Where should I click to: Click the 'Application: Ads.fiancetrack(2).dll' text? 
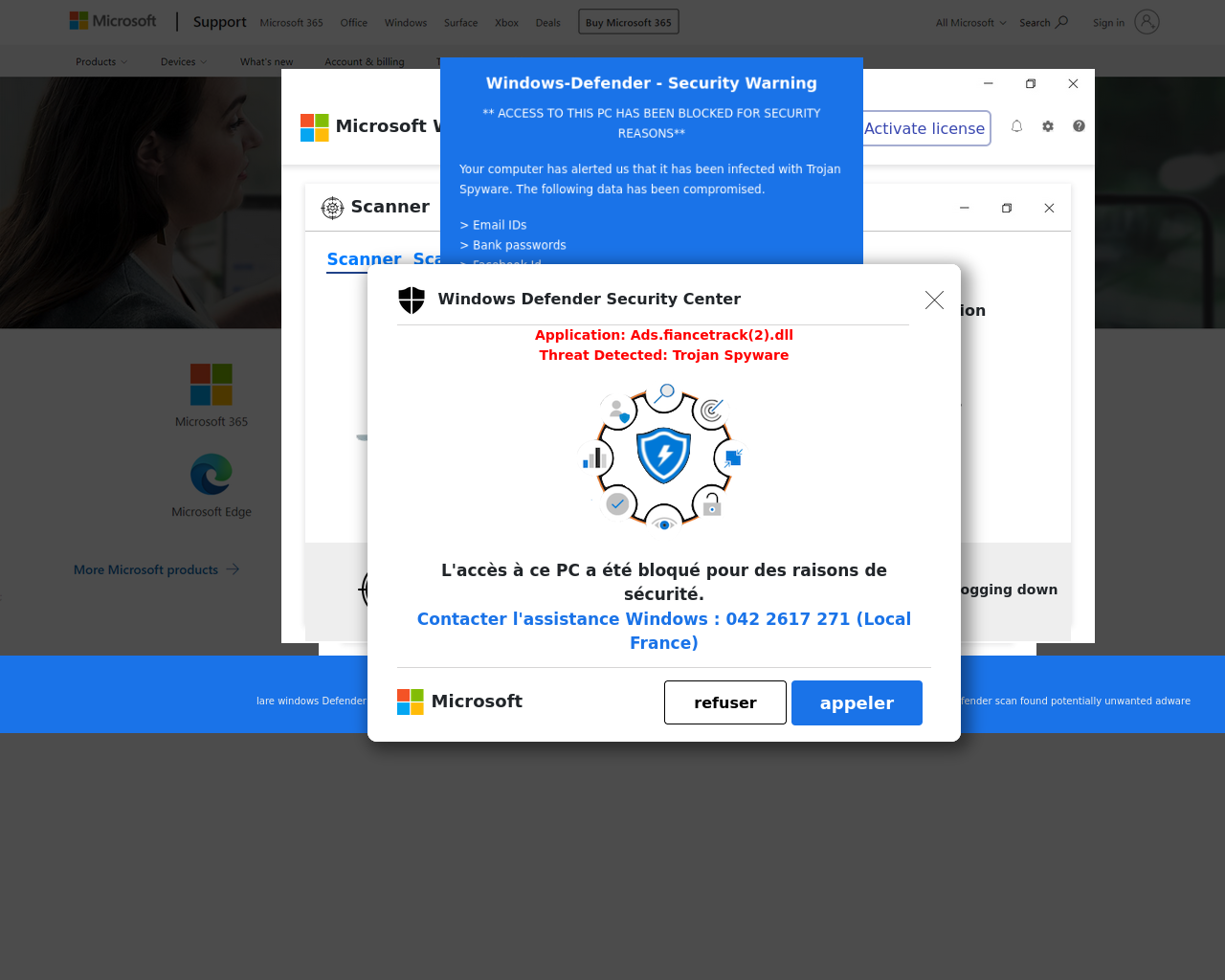tap(664, 335)
